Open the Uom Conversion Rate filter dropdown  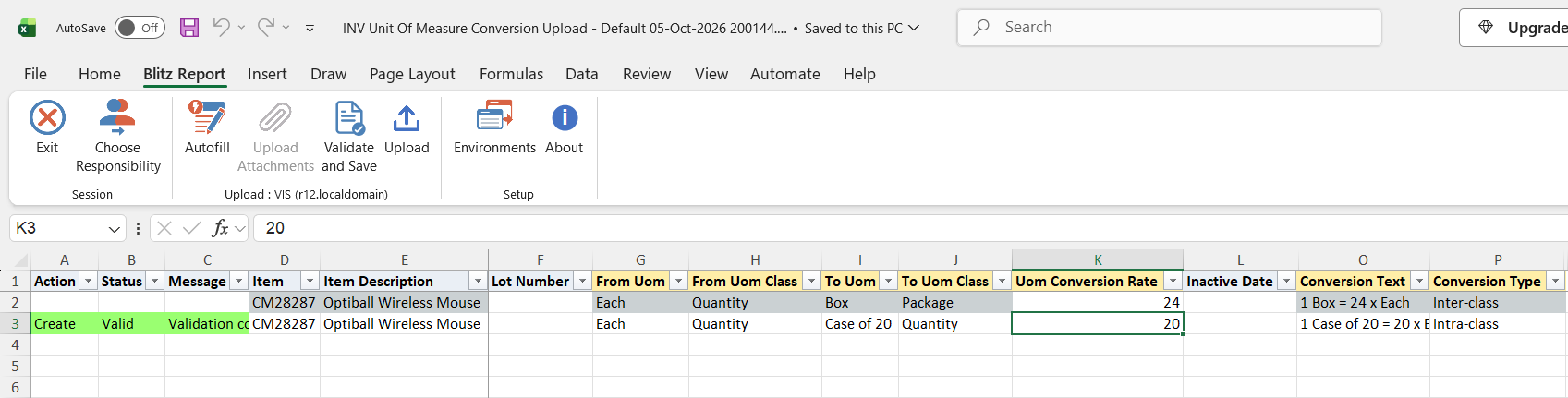click(x=1173, y=281)
